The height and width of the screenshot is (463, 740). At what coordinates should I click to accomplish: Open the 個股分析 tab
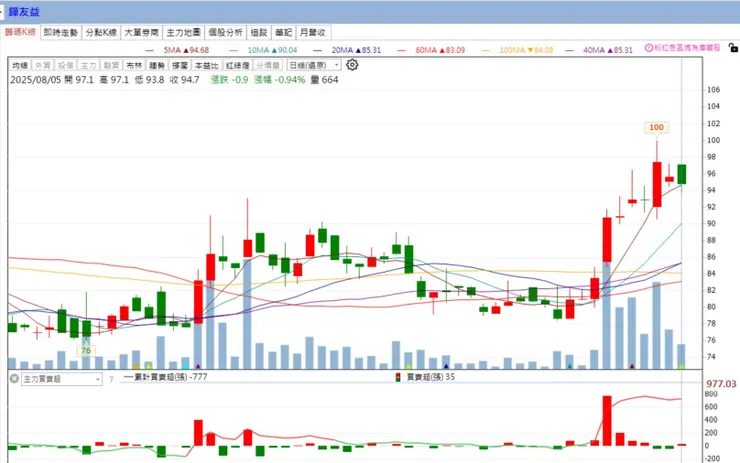[x=225, y=32]
